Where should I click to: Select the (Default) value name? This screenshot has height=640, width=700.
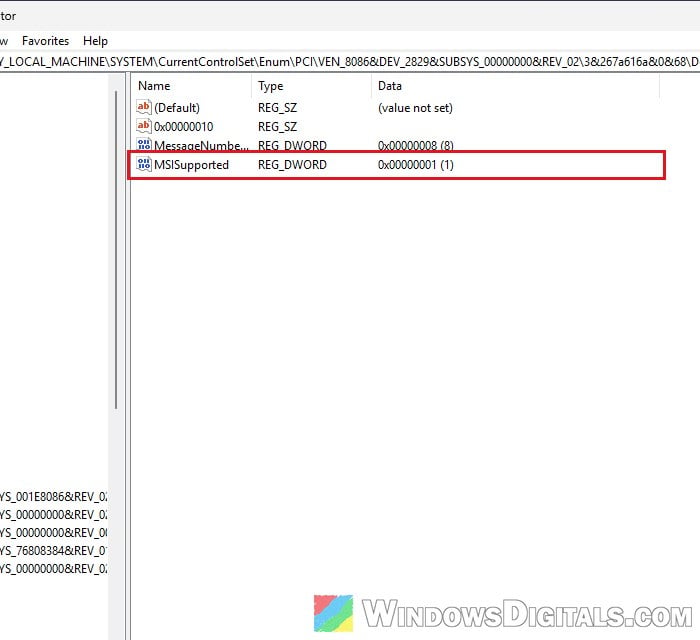177,108
